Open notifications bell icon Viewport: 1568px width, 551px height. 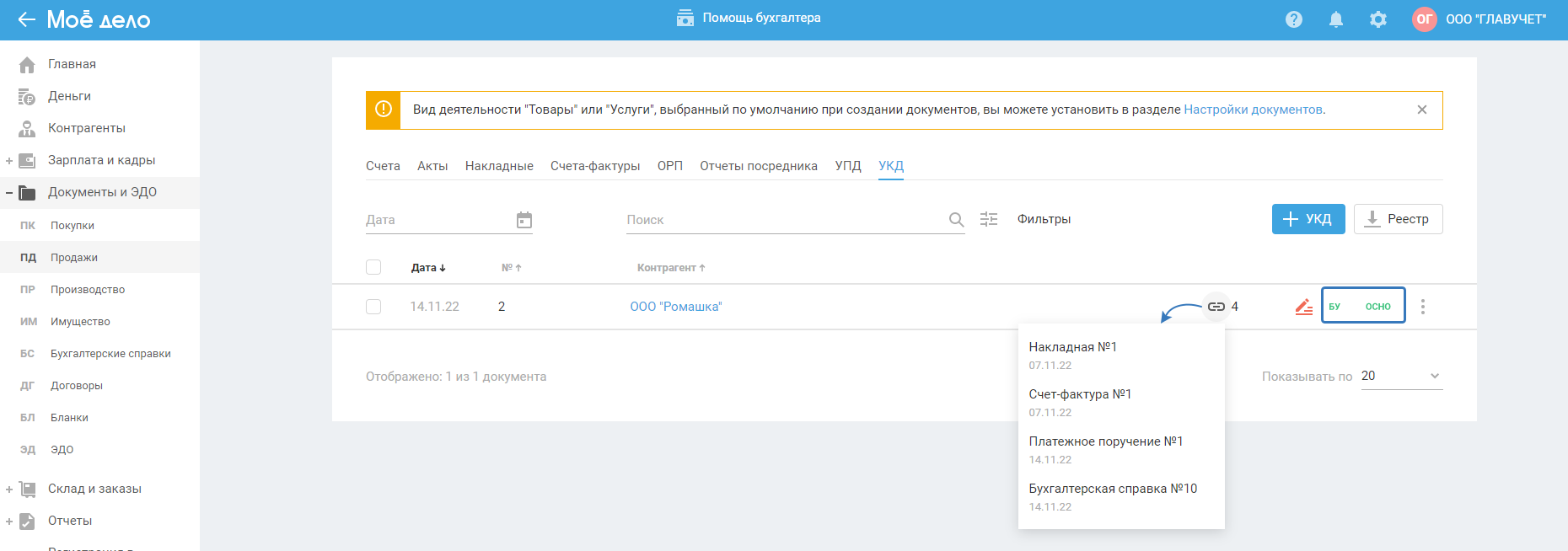1335,19
